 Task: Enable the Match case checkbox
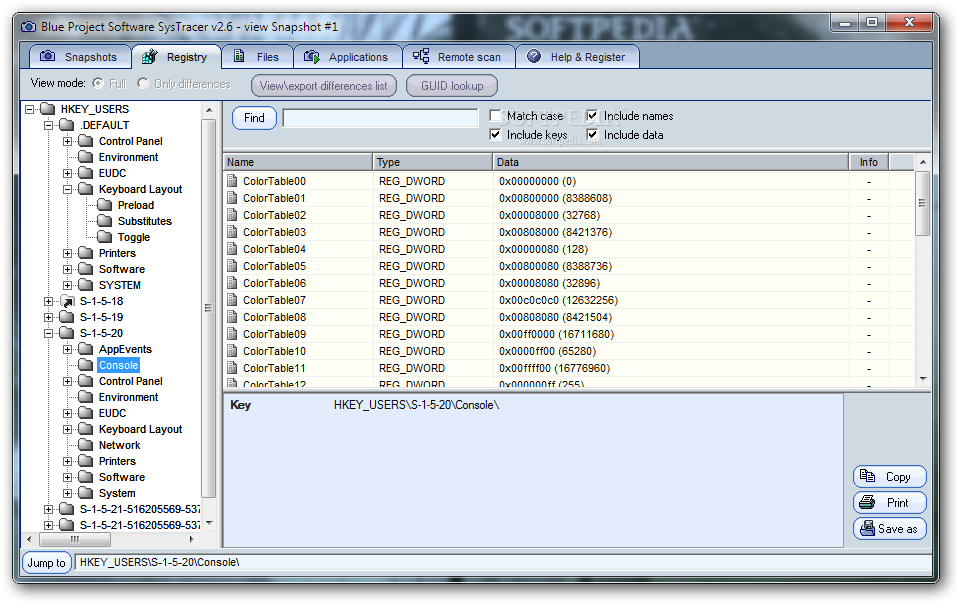pyautogui.click(x=495, y=116)
